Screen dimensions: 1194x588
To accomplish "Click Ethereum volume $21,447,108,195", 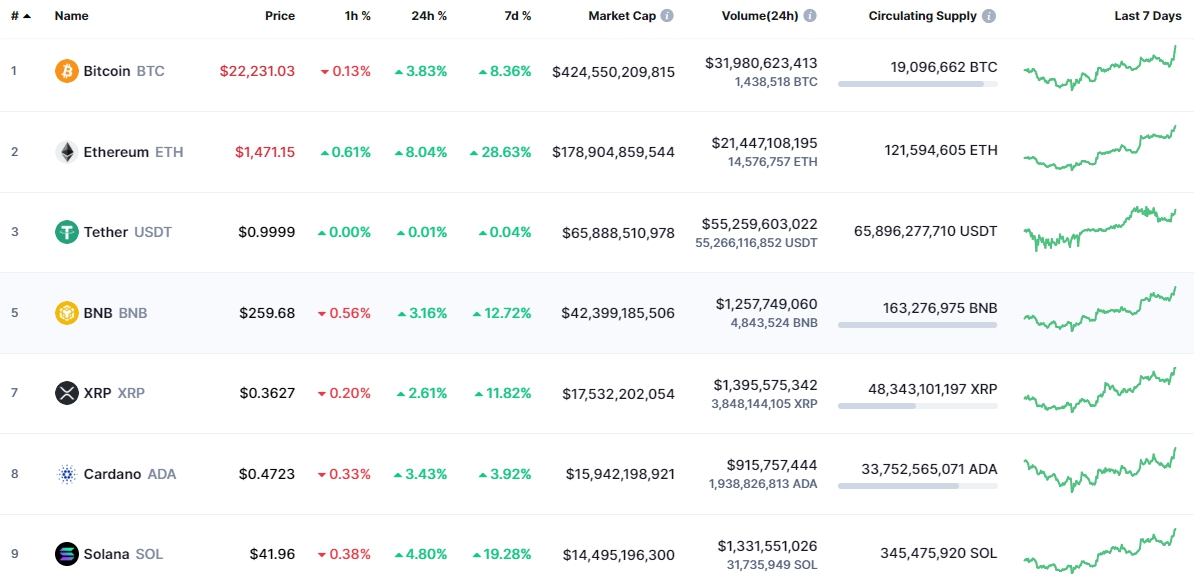I will click(765, 142).
